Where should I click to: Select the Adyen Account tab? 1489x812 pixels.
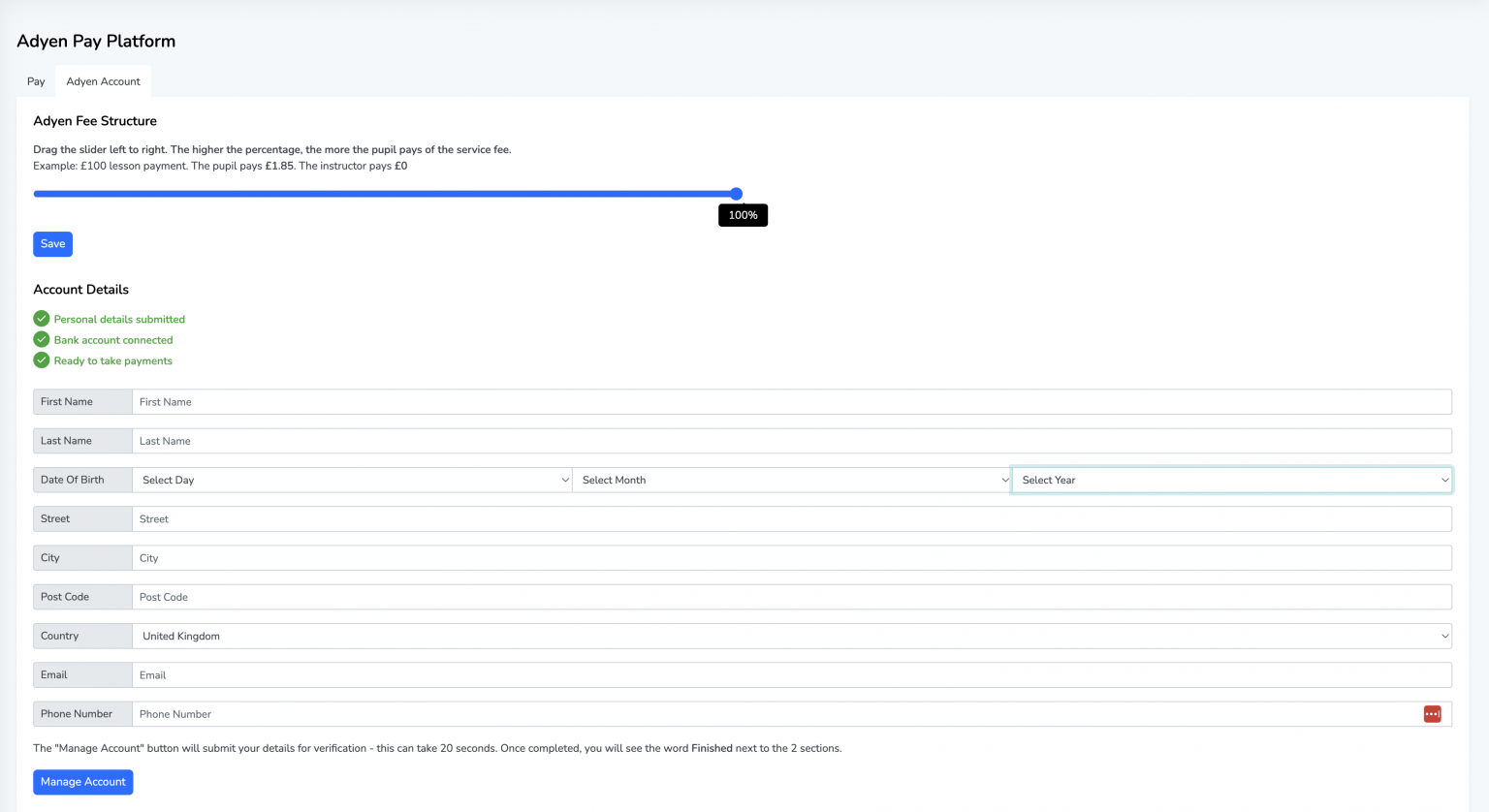point(103,81)
